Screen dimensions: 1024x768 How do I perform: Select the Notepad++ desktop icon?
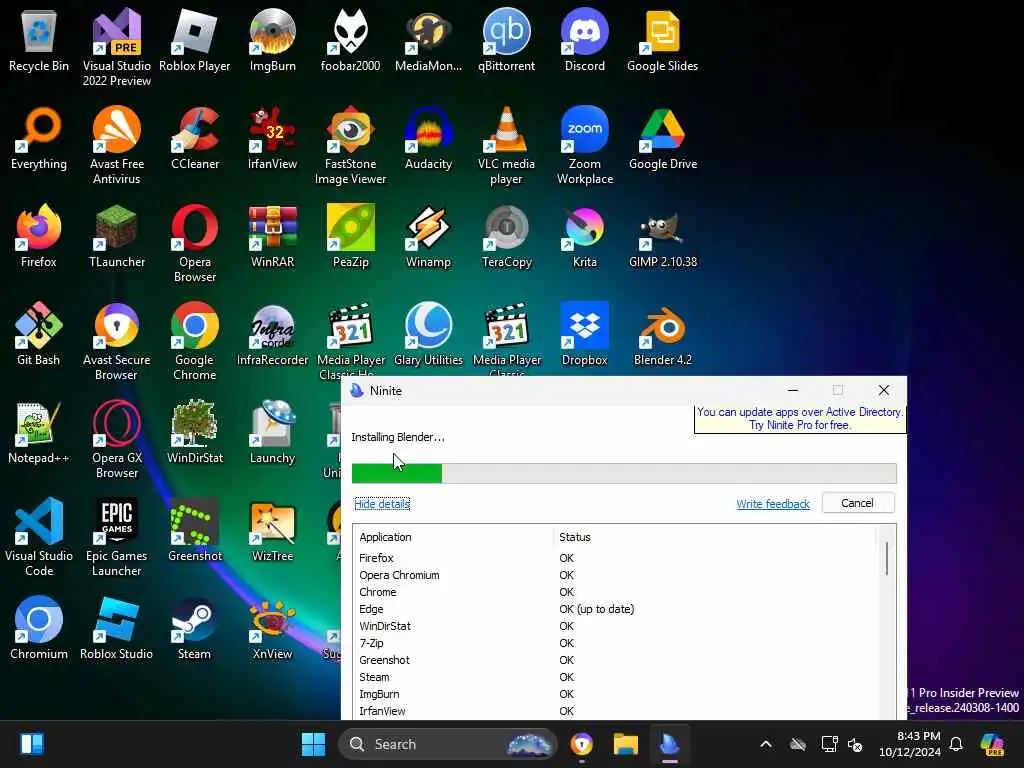coord(39,432)
